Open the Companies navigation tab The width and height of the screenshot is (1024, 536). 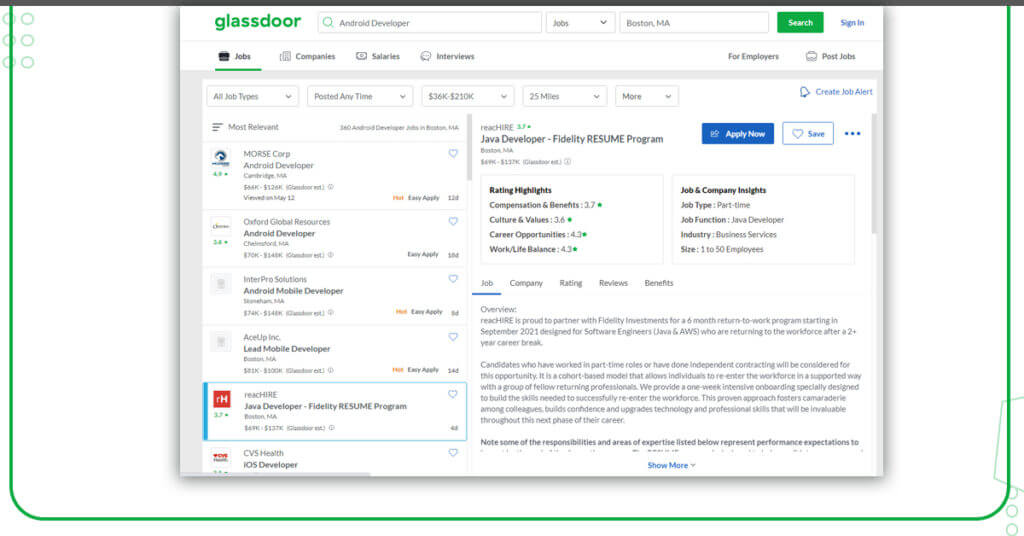click(308, 57)
